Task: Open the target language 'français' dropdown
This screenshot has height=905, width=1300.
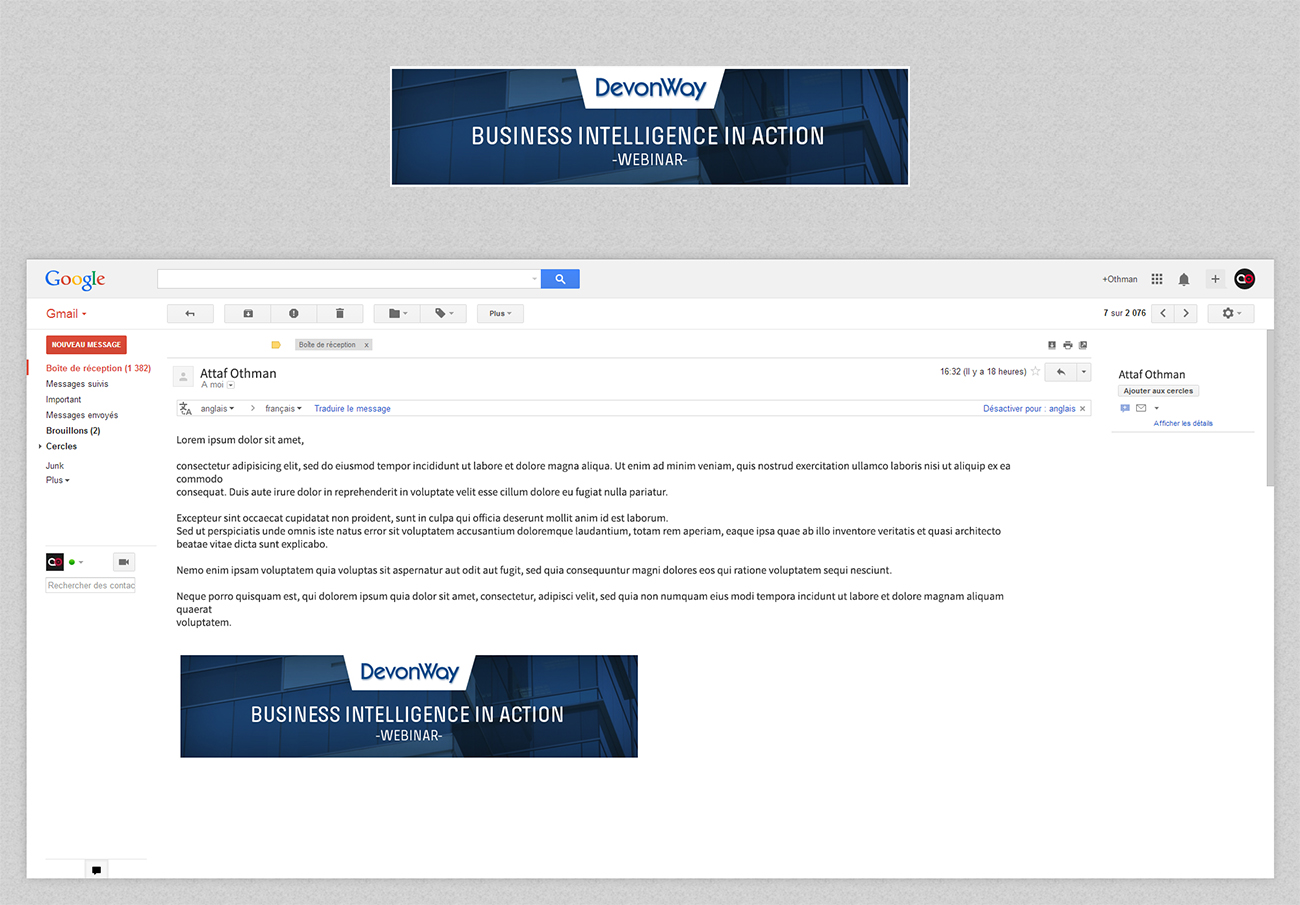Action: click(x=284, y=409)
